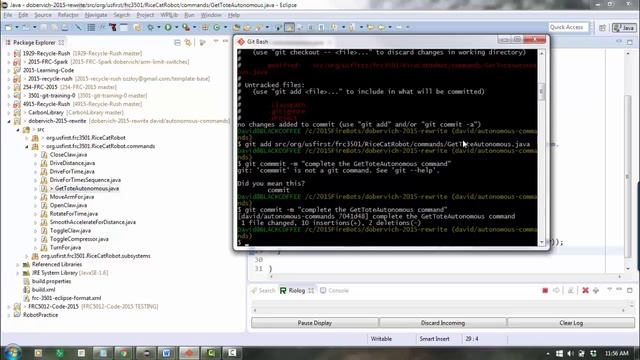Switch to the Search tab

[x=263, y=291]
